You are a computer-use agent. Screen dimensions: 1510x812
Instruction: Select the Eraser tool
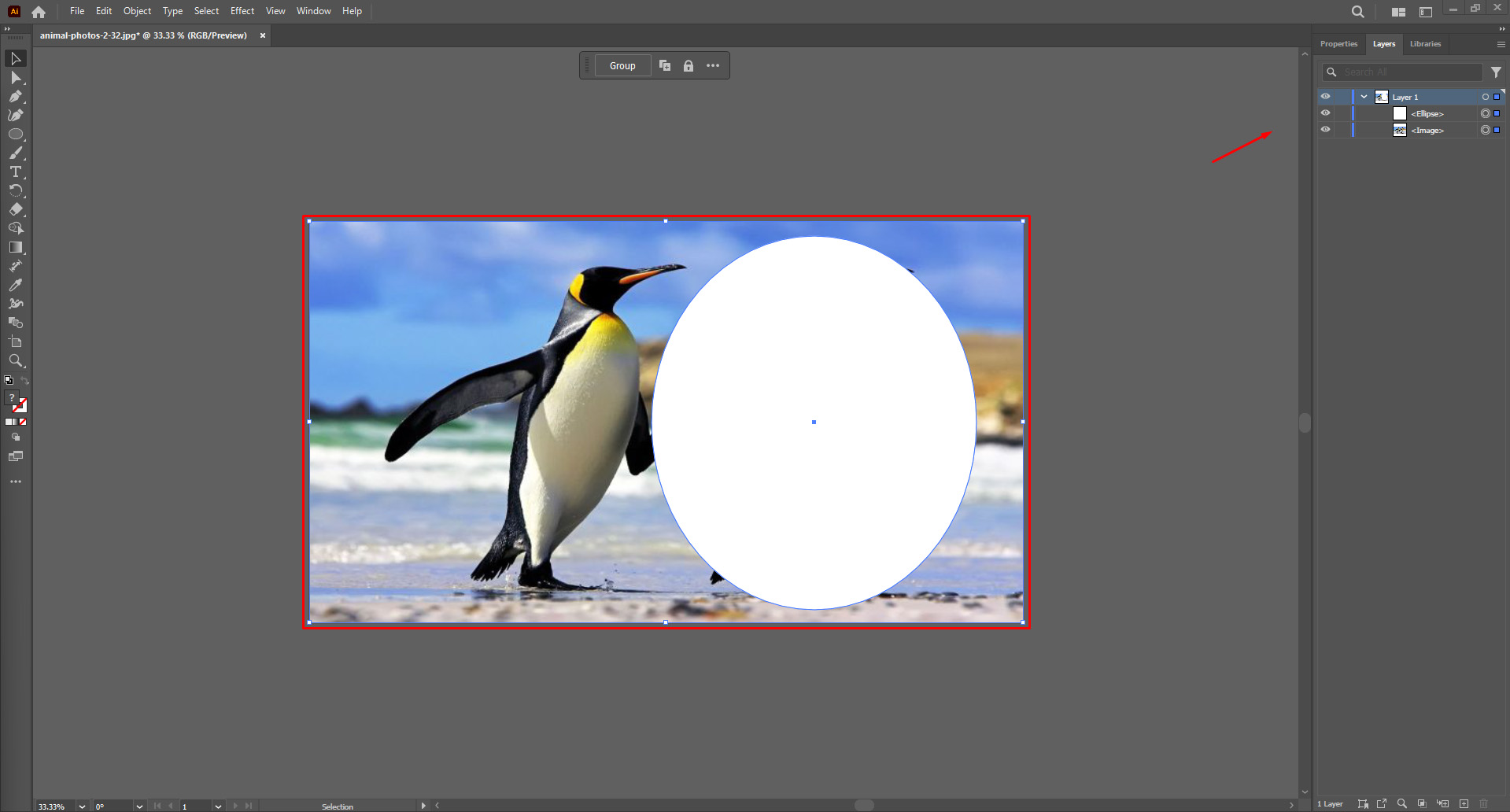coord(16,210)
